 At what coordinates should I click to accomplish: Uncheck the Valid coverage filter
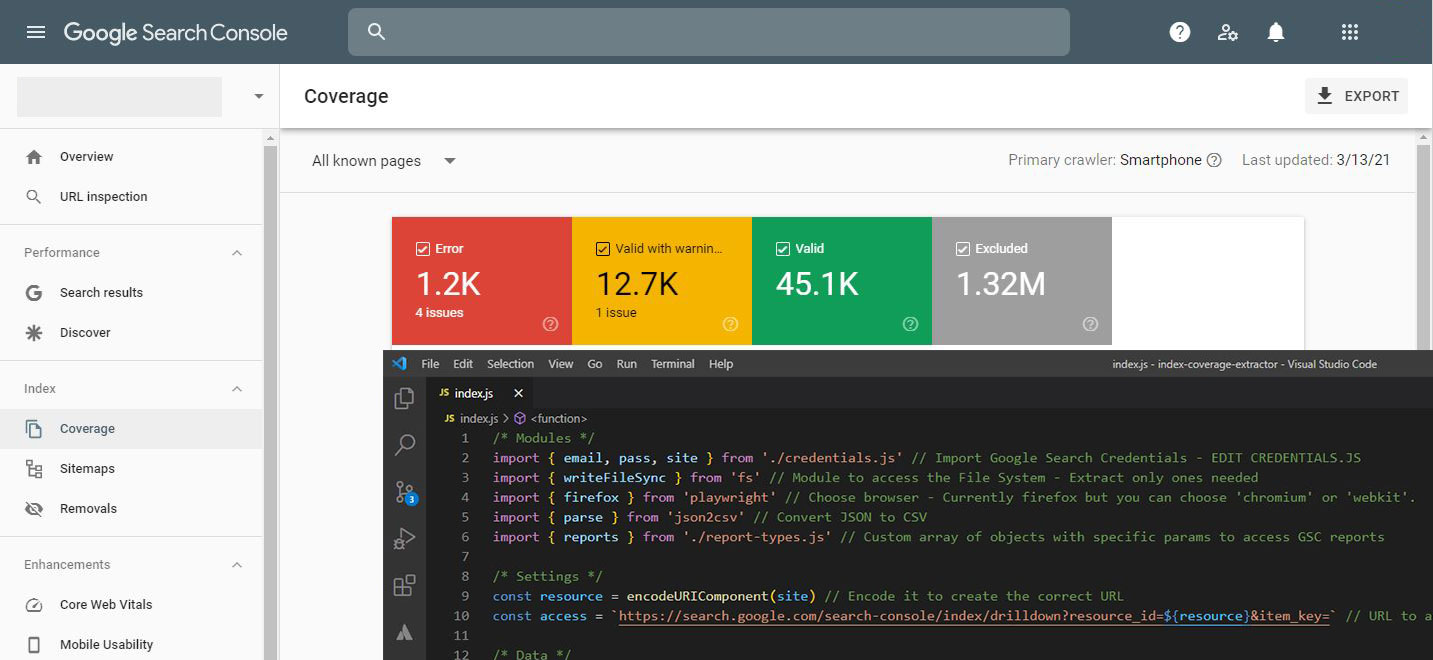[x=784, y=248]
